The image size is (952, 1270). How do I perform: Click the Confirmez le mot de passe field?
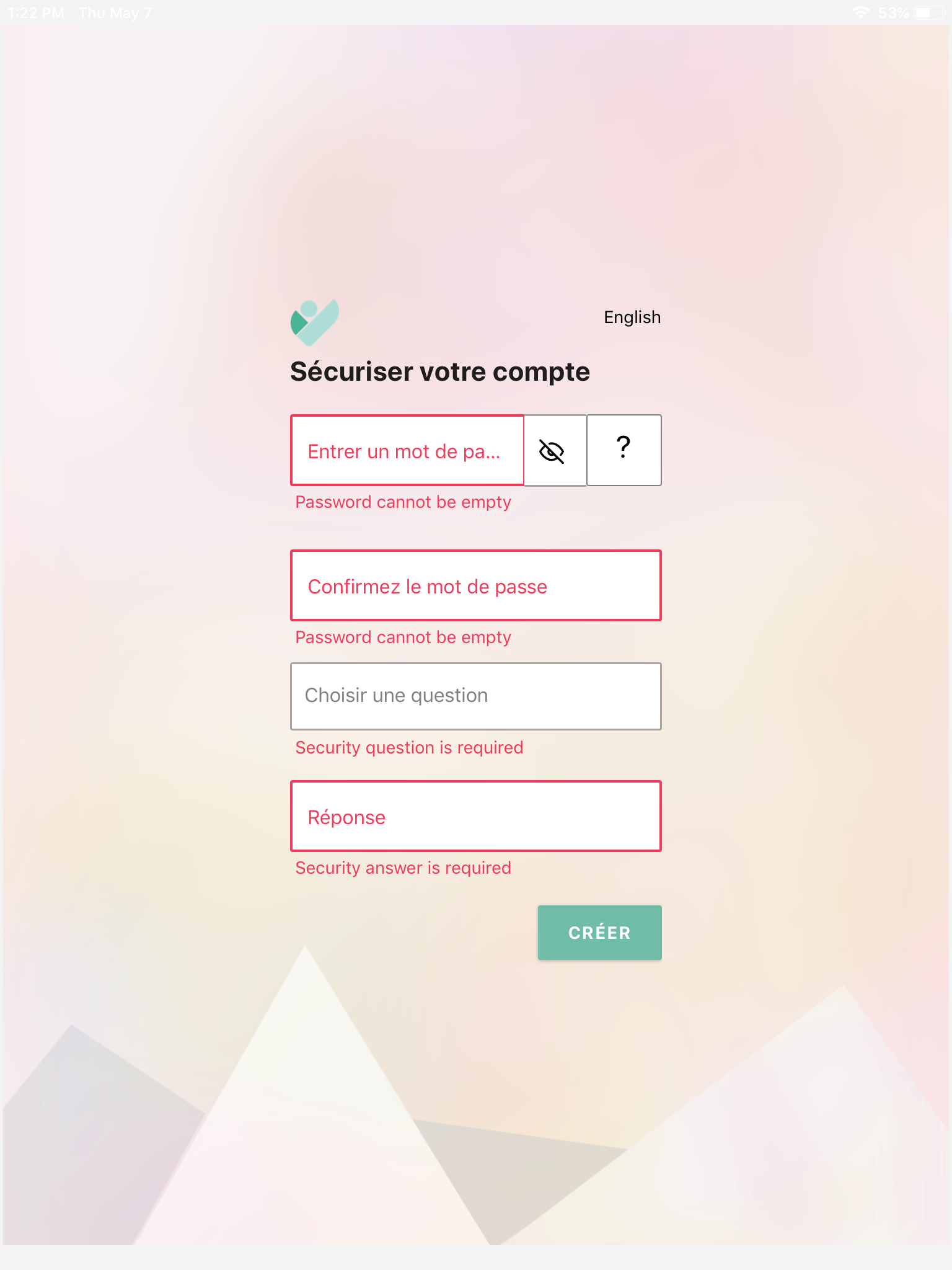475,585
